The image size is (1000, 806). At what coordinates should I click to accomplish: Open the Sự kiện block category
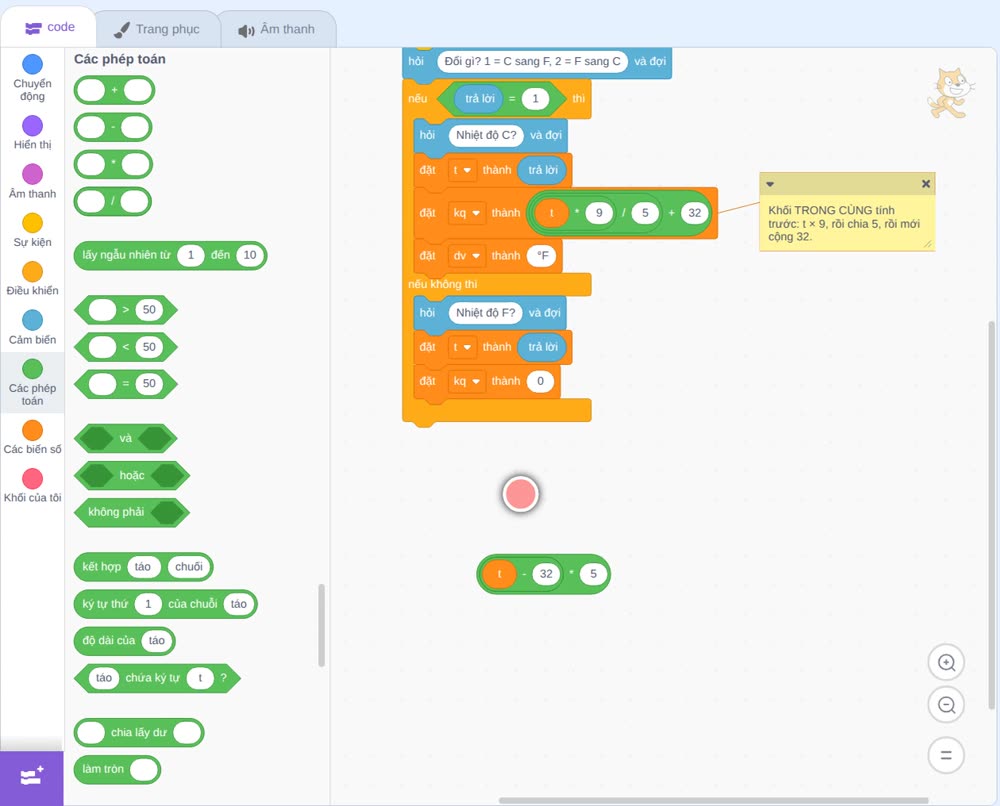[x=32, y=230]
